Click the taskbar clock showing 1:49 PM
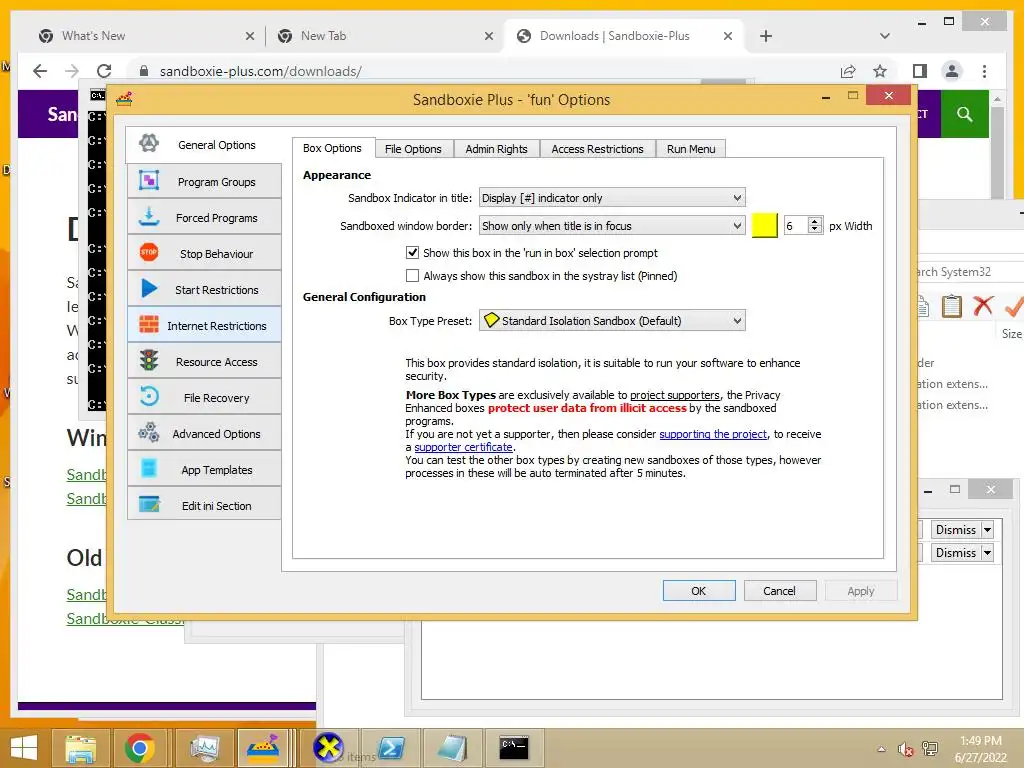This screenshot has height=768, width=1024. coord(981,748)
